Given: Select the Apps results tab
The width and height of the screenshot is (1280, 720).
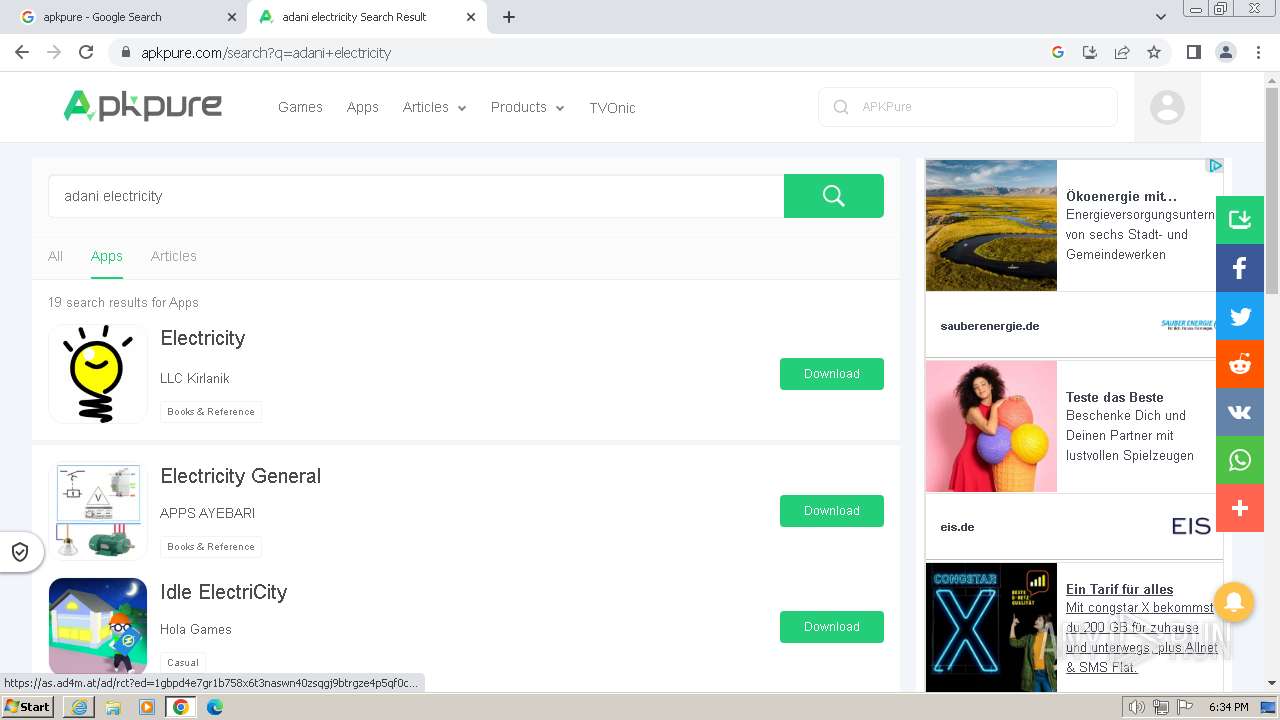Looking at the screenshot, I should click(107, 256).
